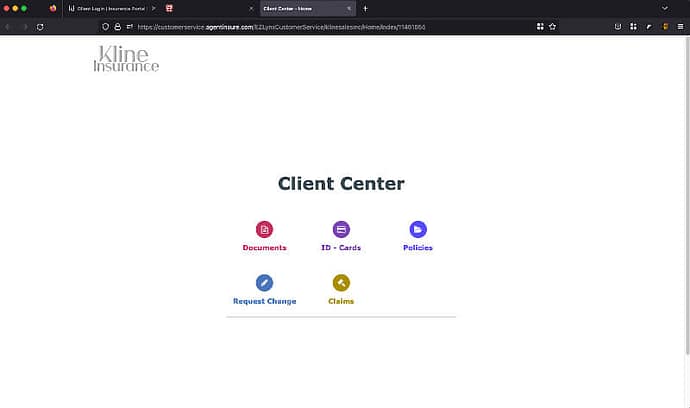Open the Pocket save icon in toolbar
The height and width of the screenshot is (408, 690).
pyautogui.click(x=618, y=27)
